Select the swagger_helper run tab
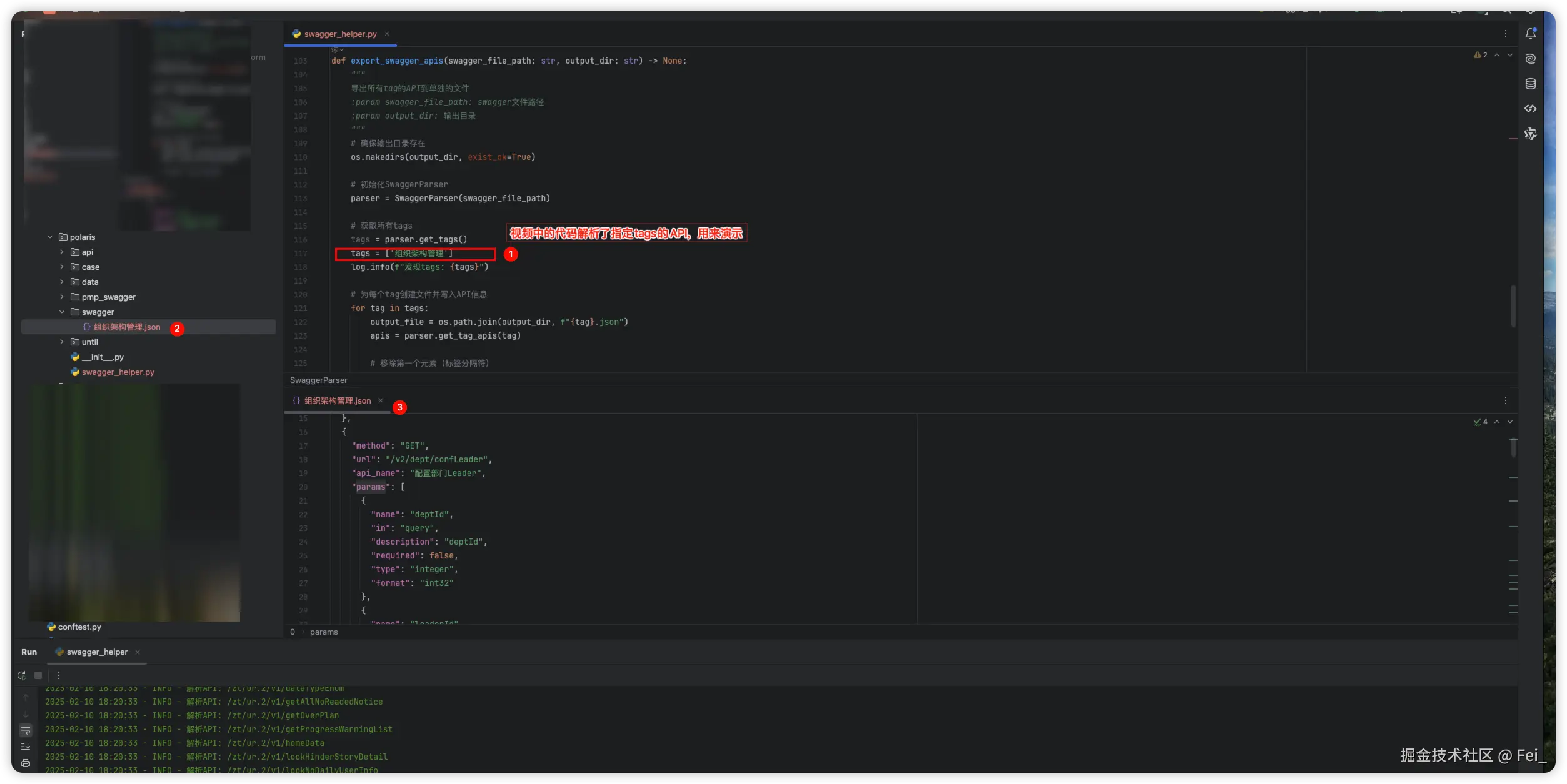Viewport: 1567px width, 784px height. tap(97, 652)
